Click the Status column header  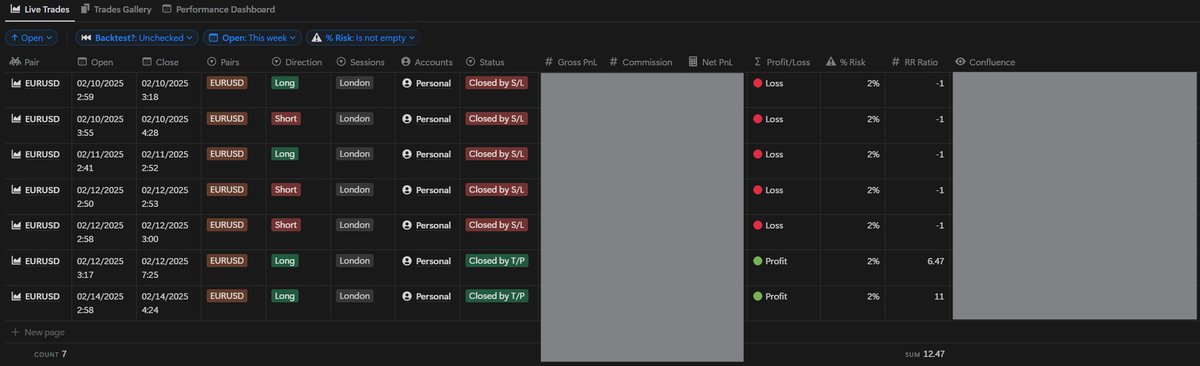(485, 62)
